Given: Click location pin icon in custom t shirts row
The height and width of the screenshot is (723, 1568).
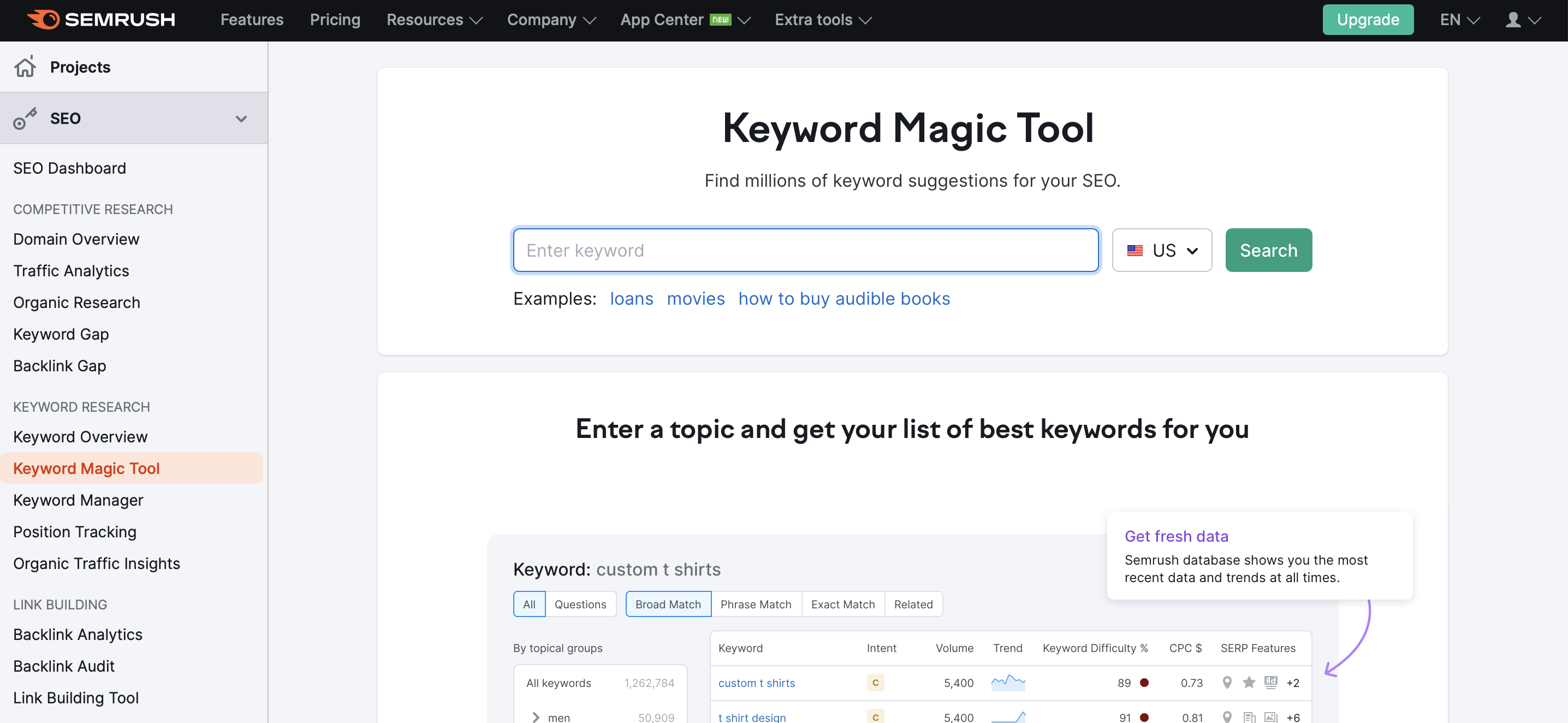Looking at the screenshot, I should [x=1227, y=683].
